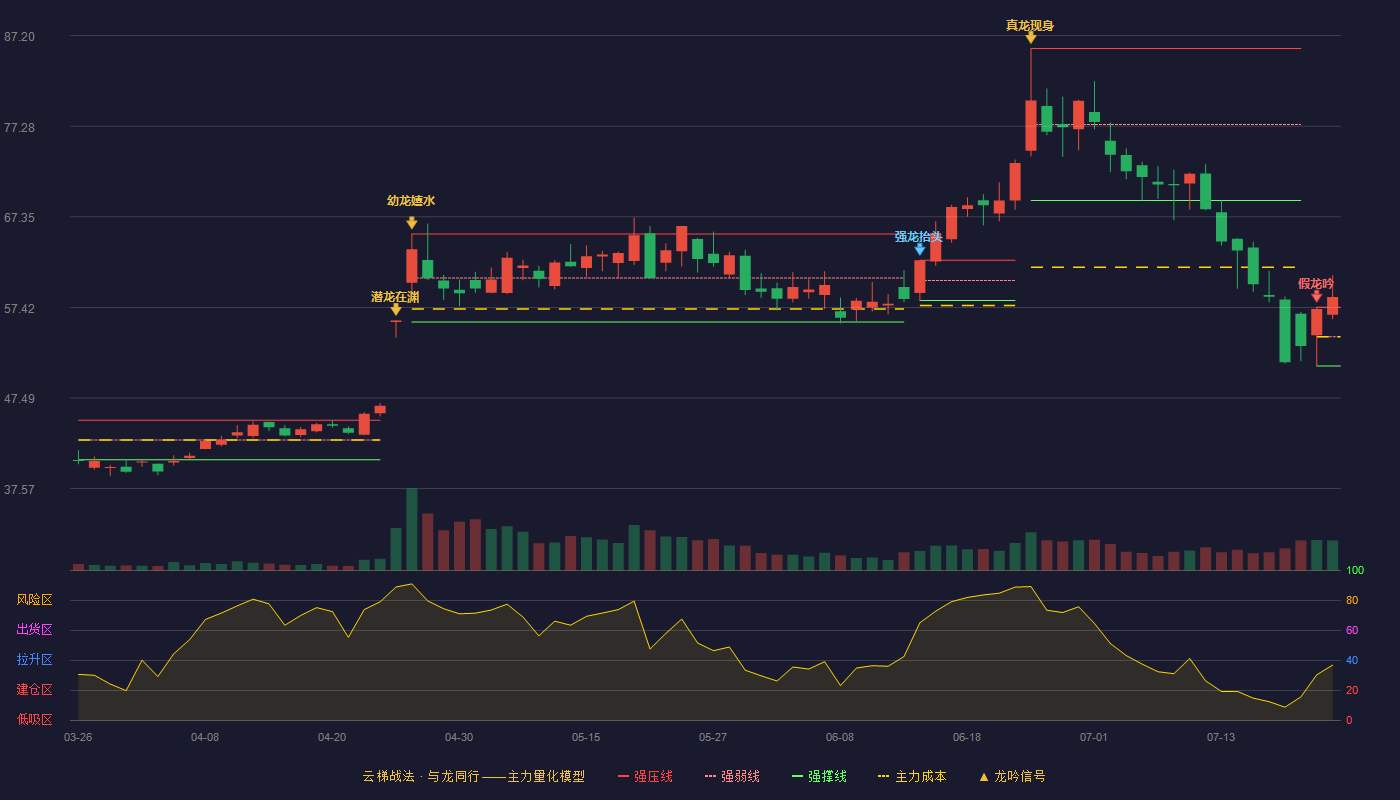1400x800 pixels.
Task: Click the 07-13 date label
Action: pyautogui.click(x=1221, y=737)
